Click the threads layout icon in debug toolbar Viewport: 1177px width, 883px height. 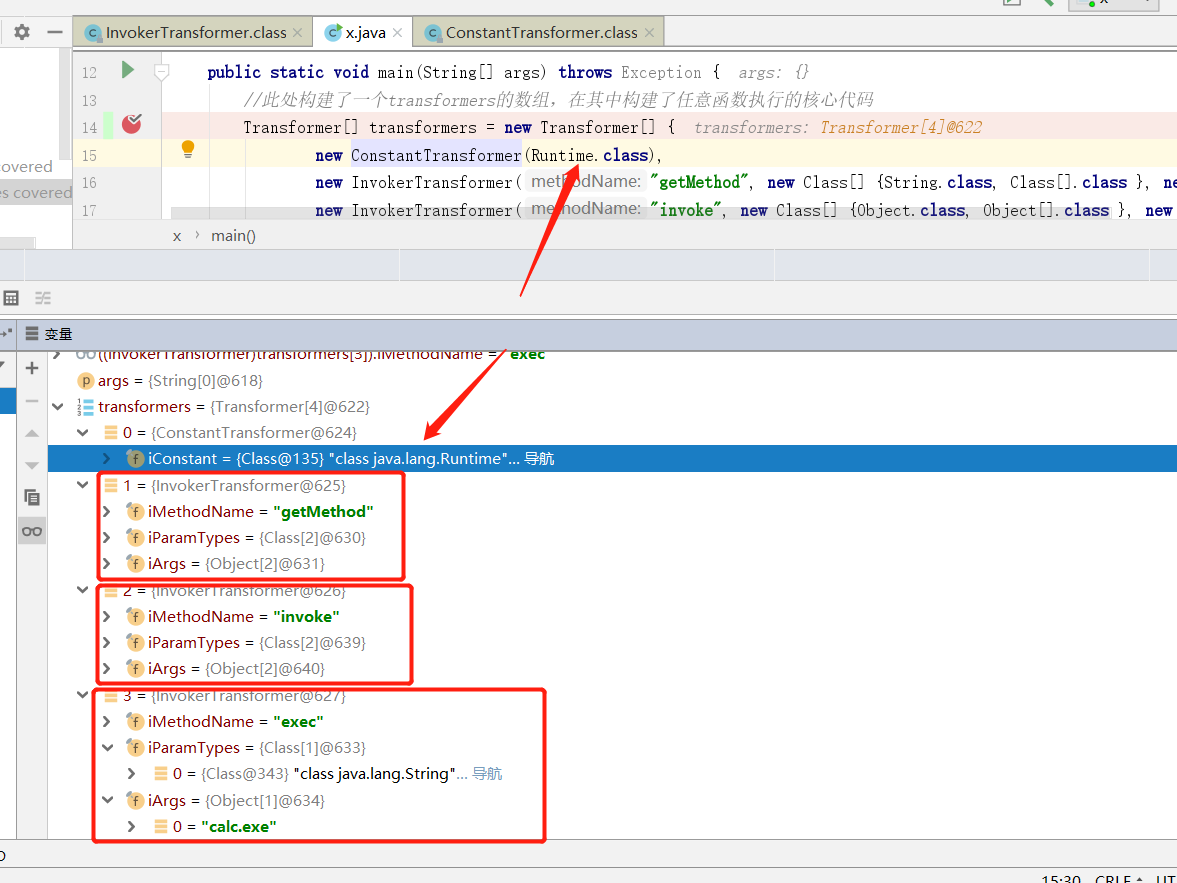tap(43, 298)
